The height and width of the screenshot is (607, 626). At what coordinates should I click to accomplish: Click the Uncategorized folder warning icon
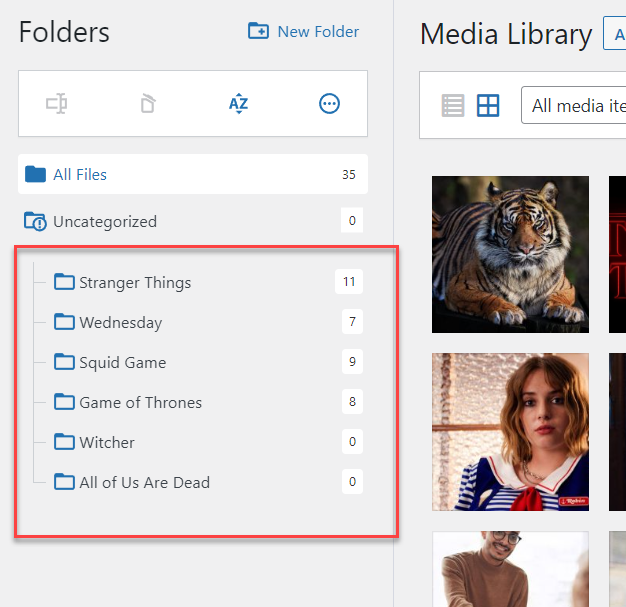35,221
